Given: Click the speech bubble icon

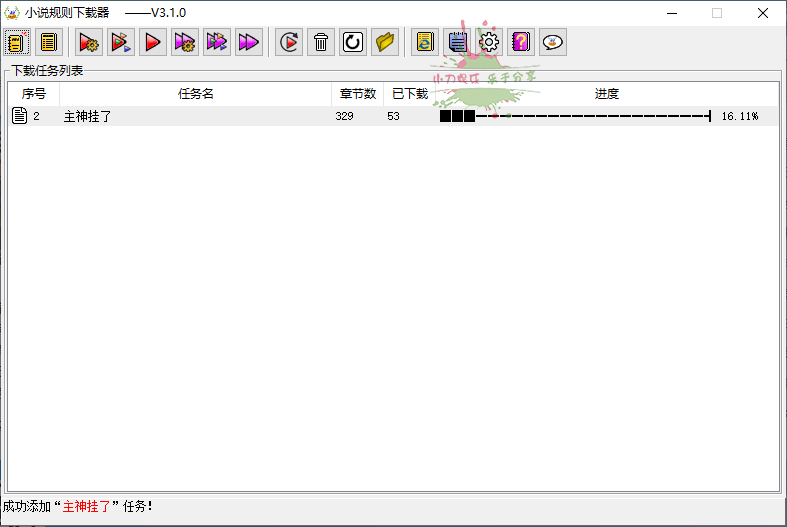Looking at the screenshot, I should click(x=553, y=42).
